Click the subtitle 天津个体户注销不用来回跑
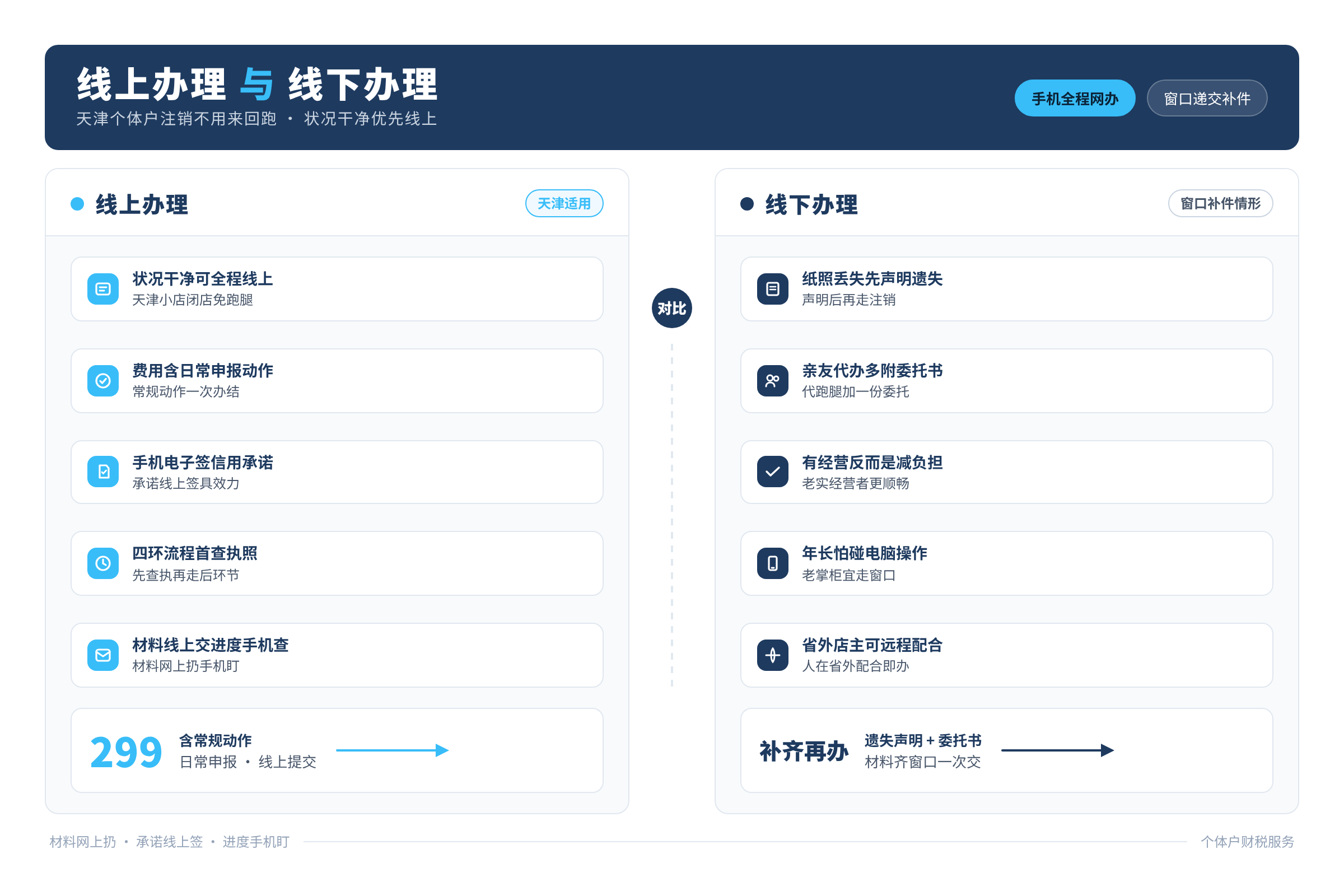Image resolution: width=1344 pixels, height=896 pixels. click(x=176, y=119)
